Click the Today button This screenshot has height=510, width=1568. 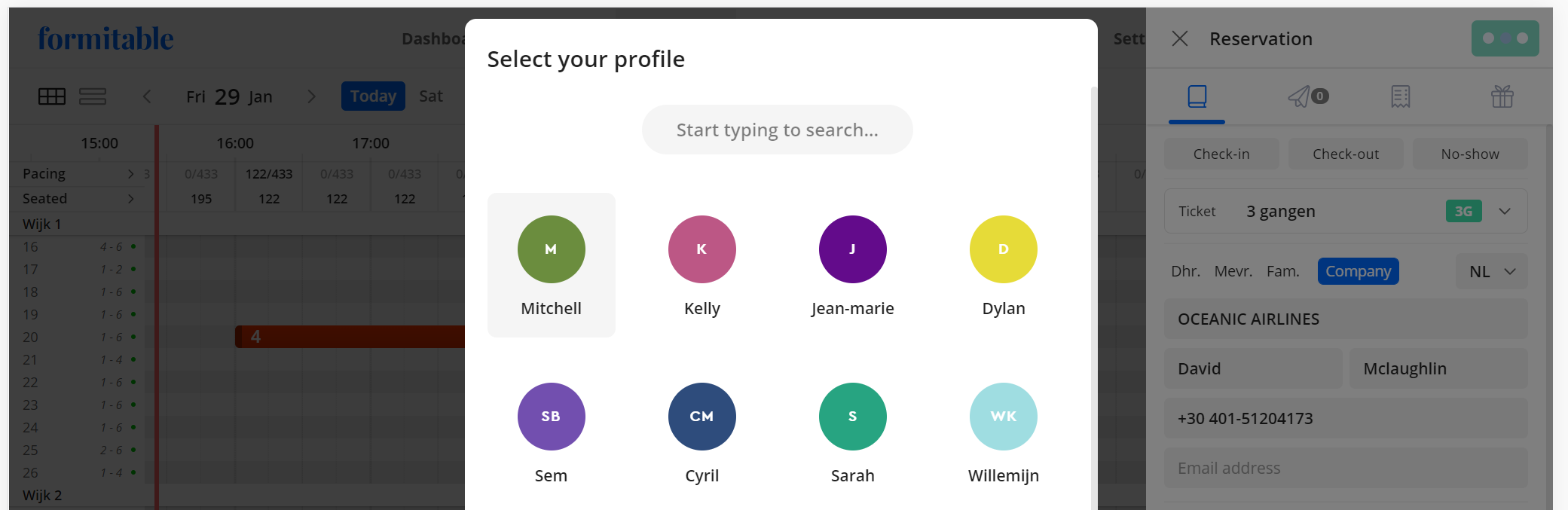[x=373, y=96]
